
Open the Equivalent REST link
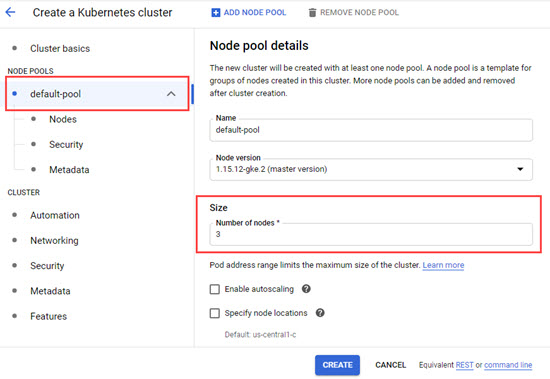(464, 365)
